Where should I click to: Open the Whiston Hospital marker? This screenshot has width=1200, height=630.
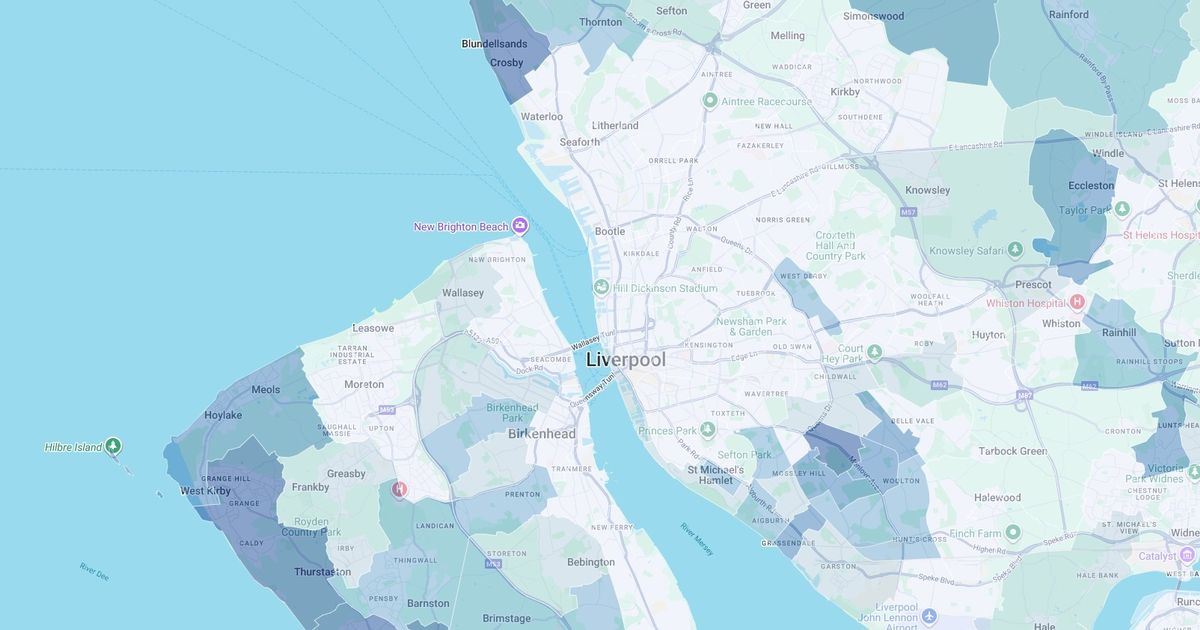pyautogui.click(x=1077, y=302)
